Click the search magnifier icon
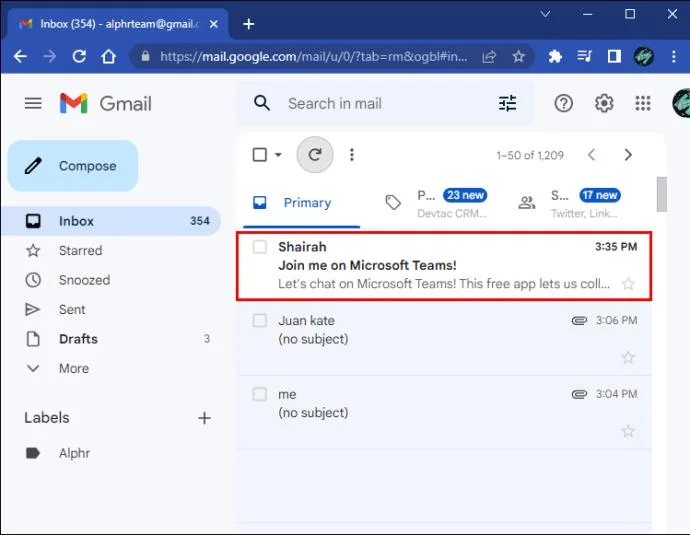The height and width of the screenshot is (535, 690). click(x=262, y=103)
